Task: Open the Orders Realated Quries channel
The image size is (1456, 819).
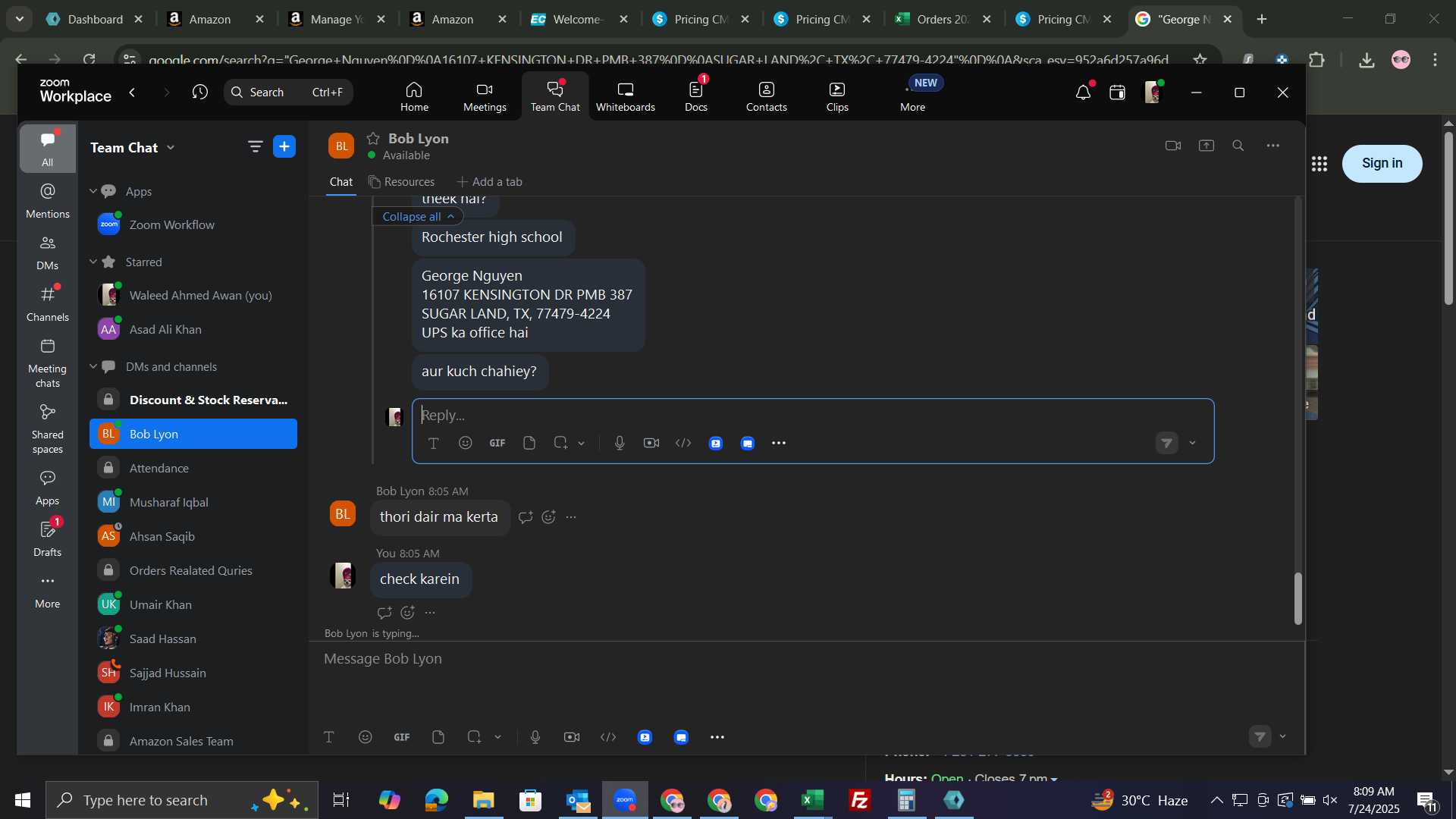Action: point(193,570)
